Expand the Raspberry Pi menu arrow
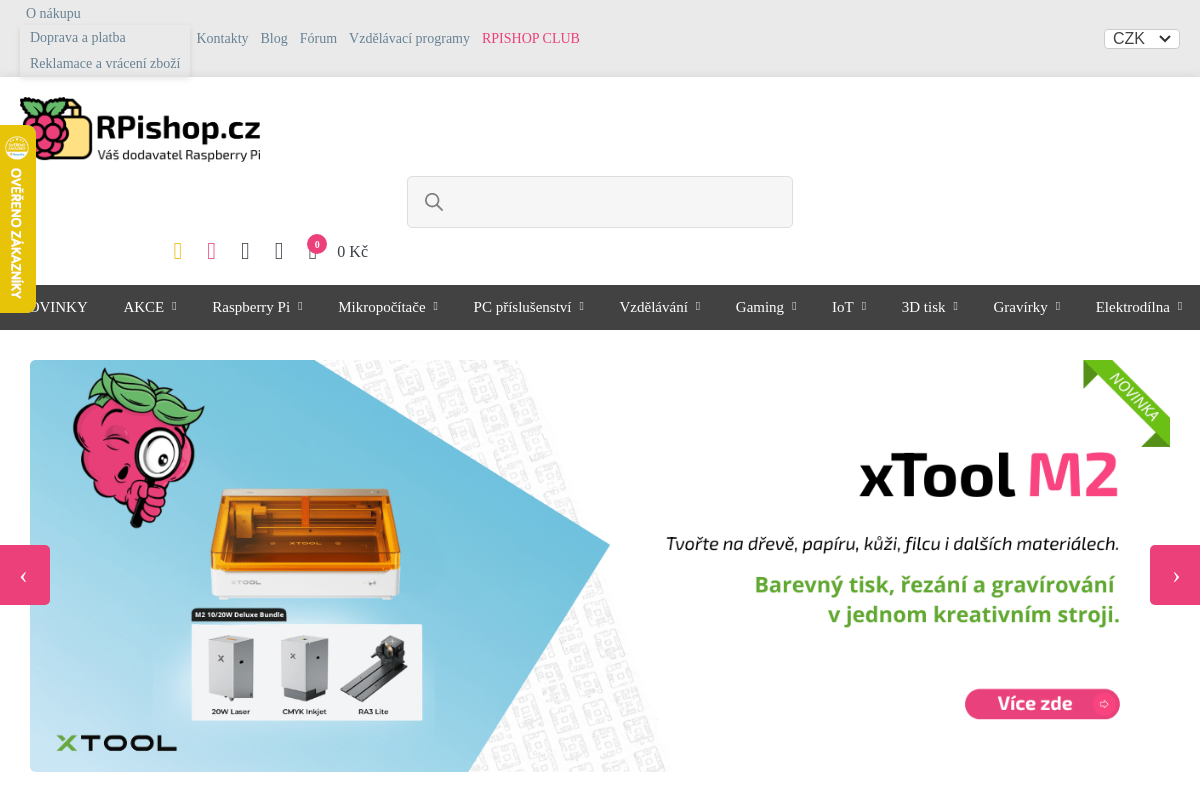1200x800 pixels. coord(300,307)
